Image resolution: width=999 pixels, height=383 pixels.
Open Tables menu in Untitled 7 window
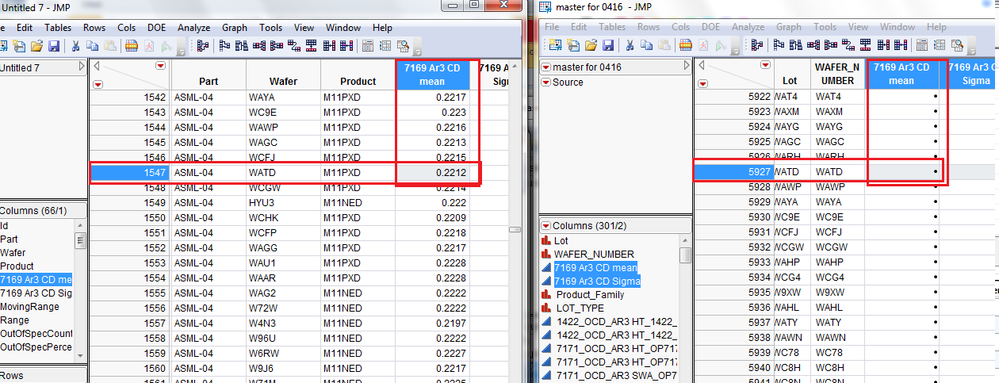[59, 27]
